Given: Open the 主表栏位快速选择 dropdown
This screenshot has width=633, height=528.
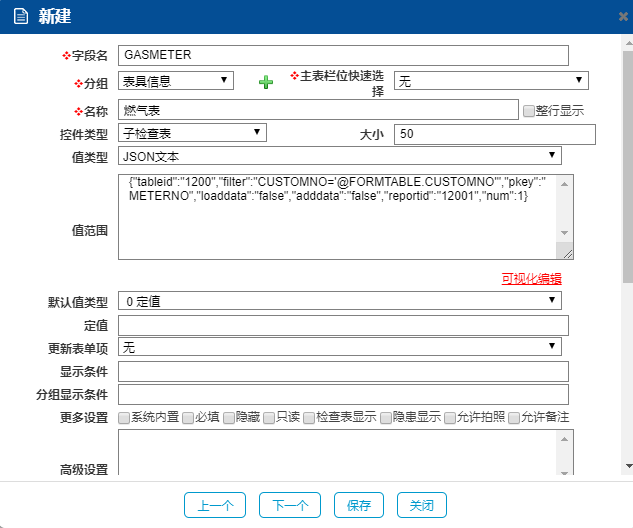Looking at the screenshot, I should click(x=491, y=81).
